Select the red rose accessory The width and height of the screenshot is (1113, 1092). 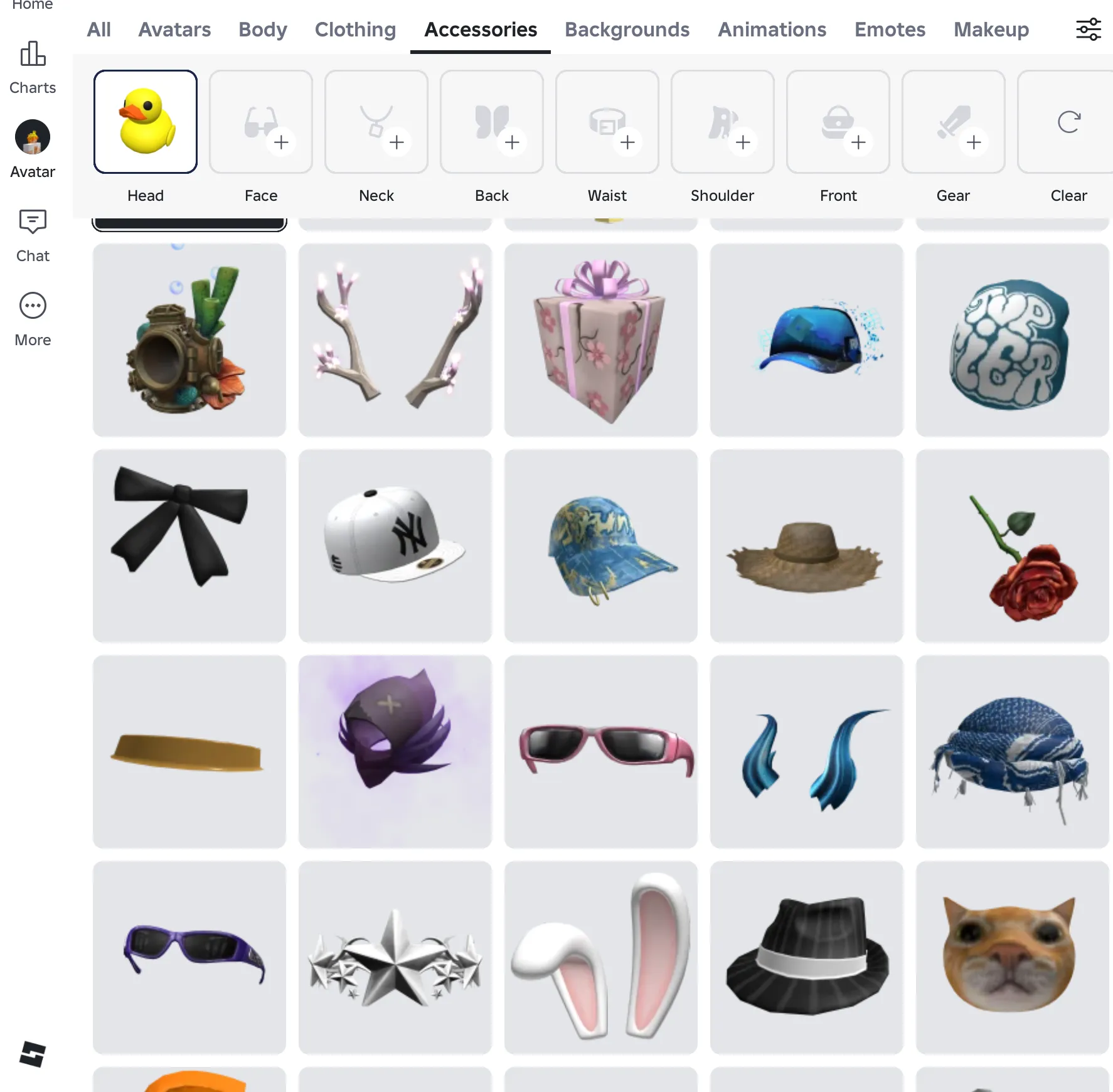tap(1013, 546)
